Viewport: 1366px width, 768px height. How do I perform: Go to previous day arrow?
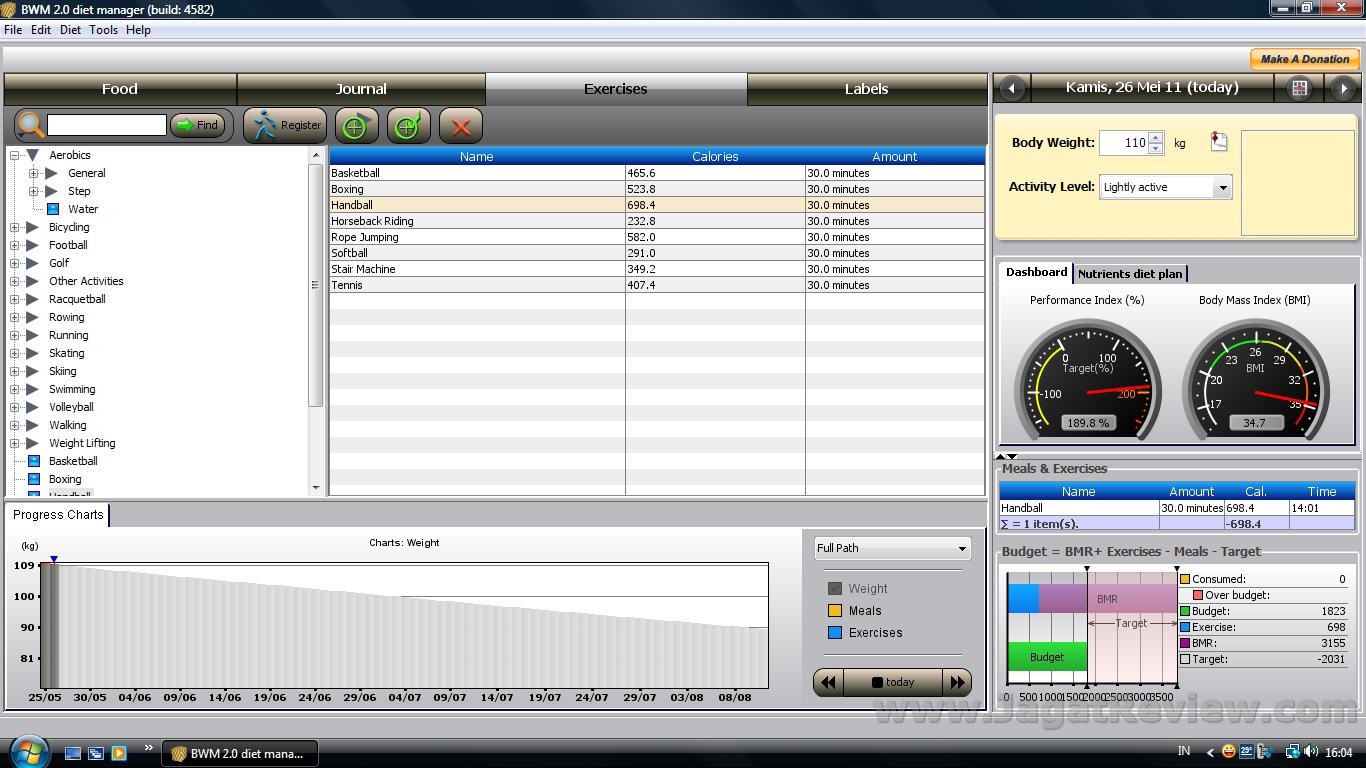(1012, 88)
